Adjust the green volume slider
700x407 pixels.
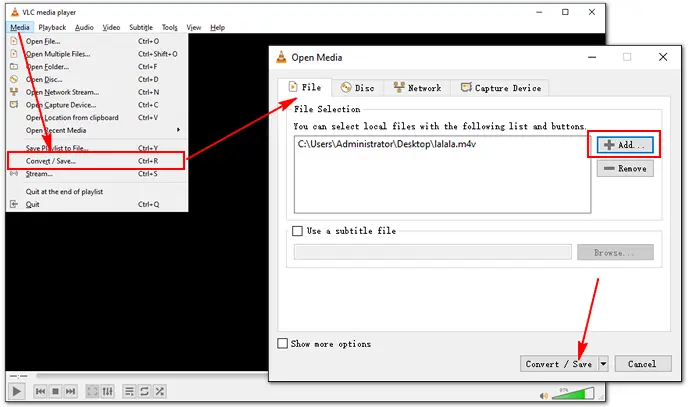click(x=573, y=393)
